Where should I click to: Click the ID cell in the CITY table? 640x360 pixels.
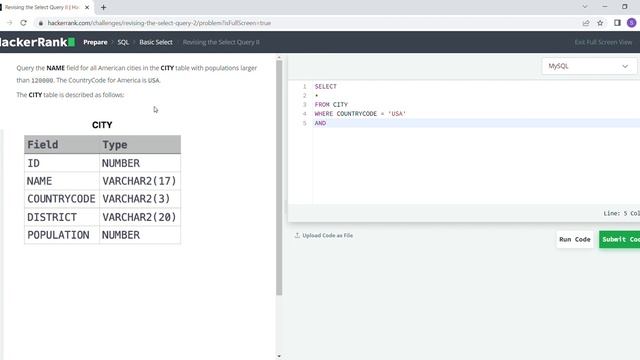click(62, 163)
